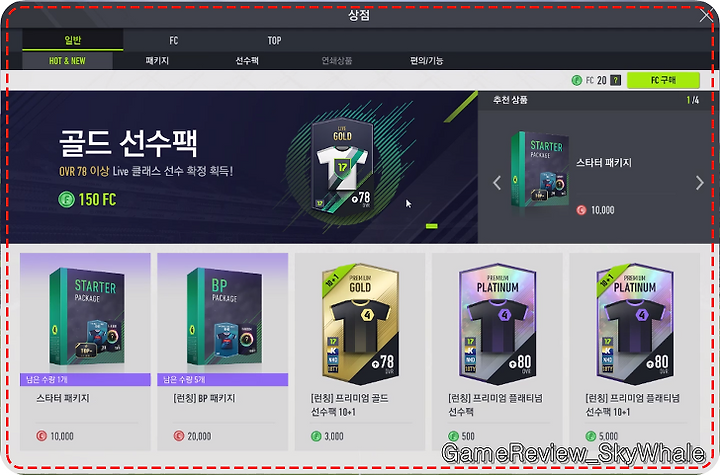Close the shop window with X
The width and height of the screenshot is (720, 475).
coord(706,16)
